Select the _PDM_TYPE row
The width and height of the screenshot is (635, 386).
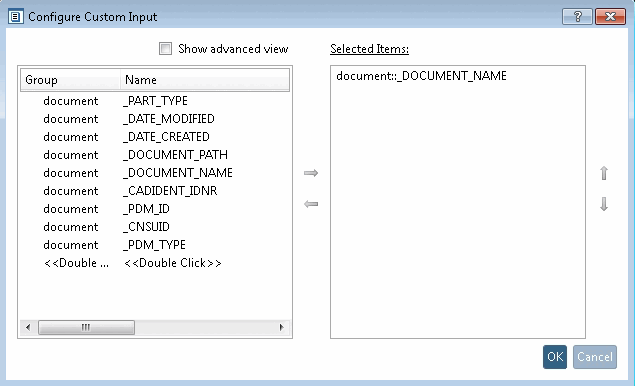pyautogui.click(x=155, y=245)
